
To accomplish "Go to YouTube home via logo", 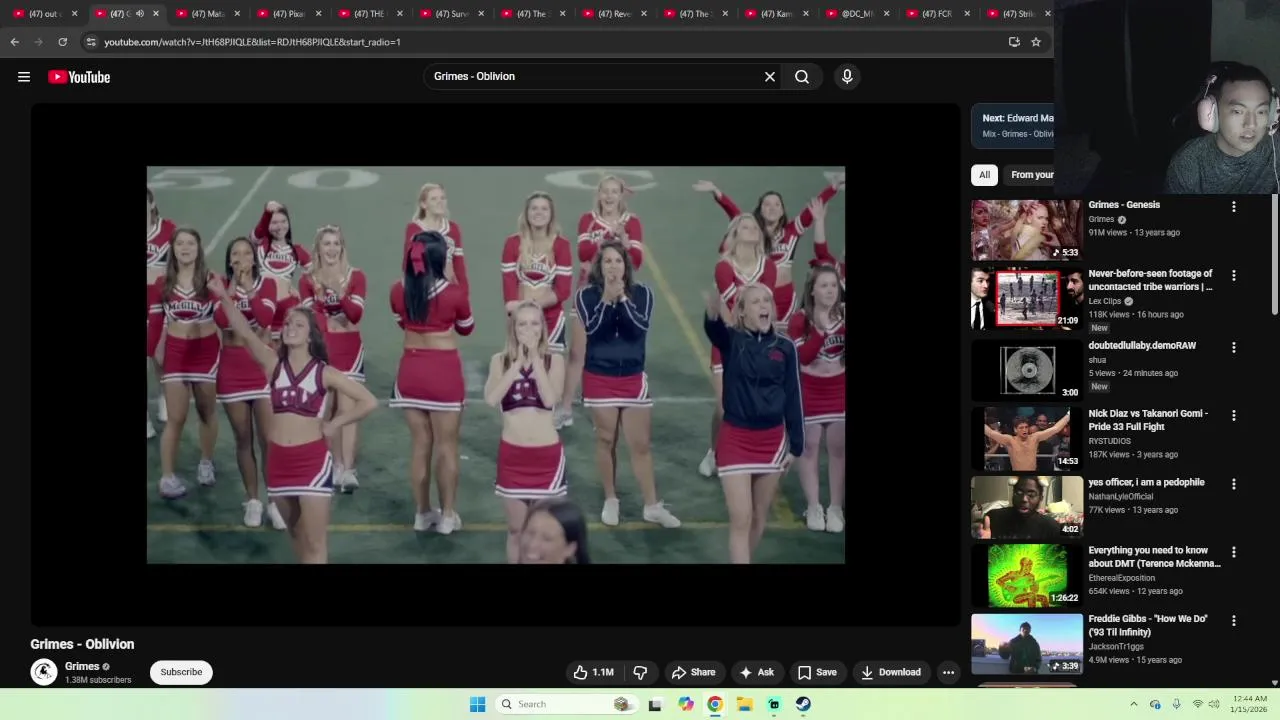I will pyautogui.click(x=79, y=77).
